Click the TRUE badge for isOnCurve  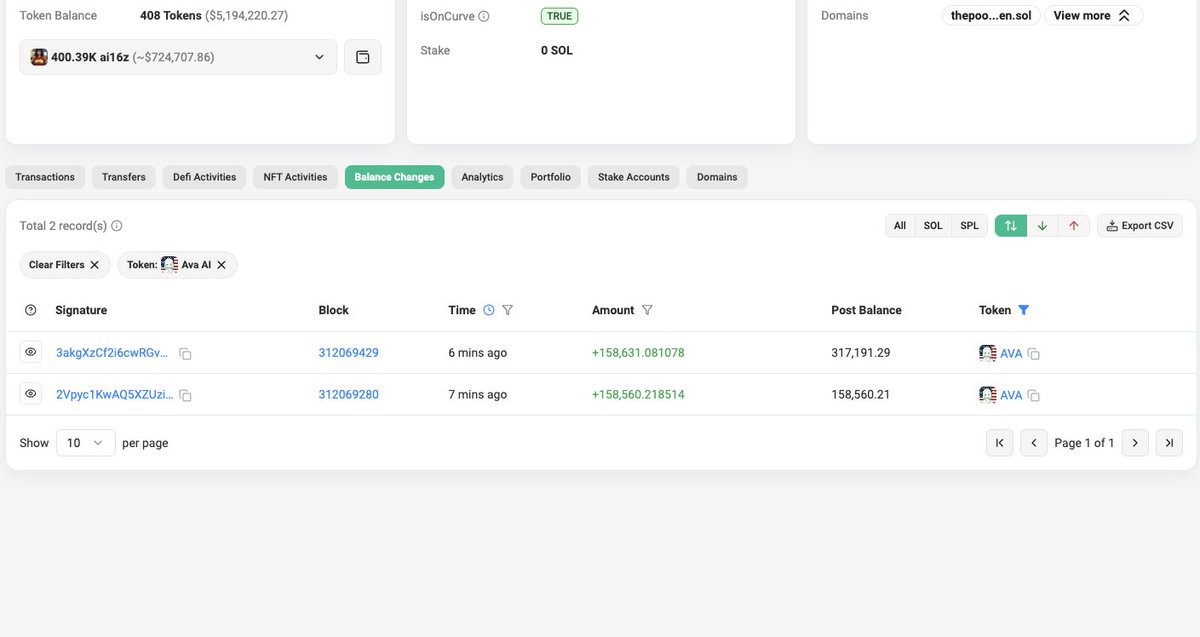559,16
